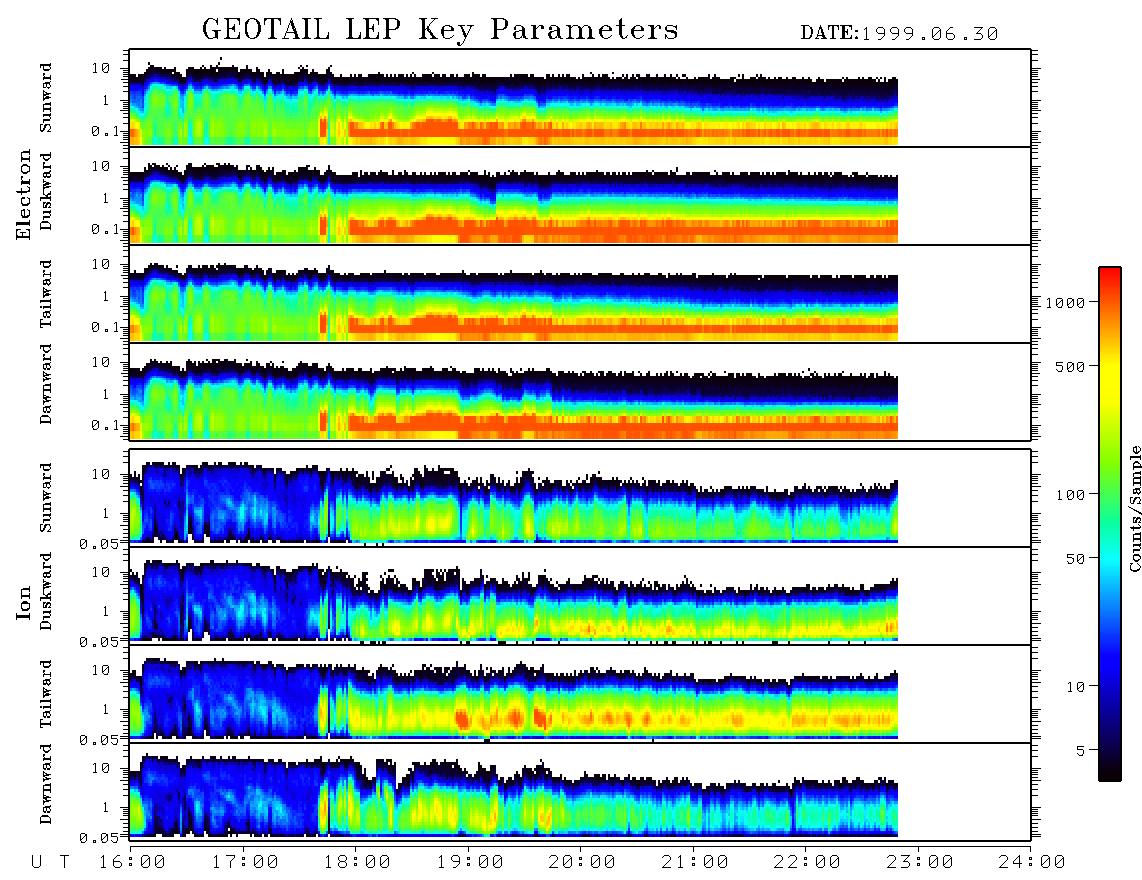Click the 21:00 time axis label
Image resolution: width=1142 pixels, height=880 pixels.
(x=695, y=862)
